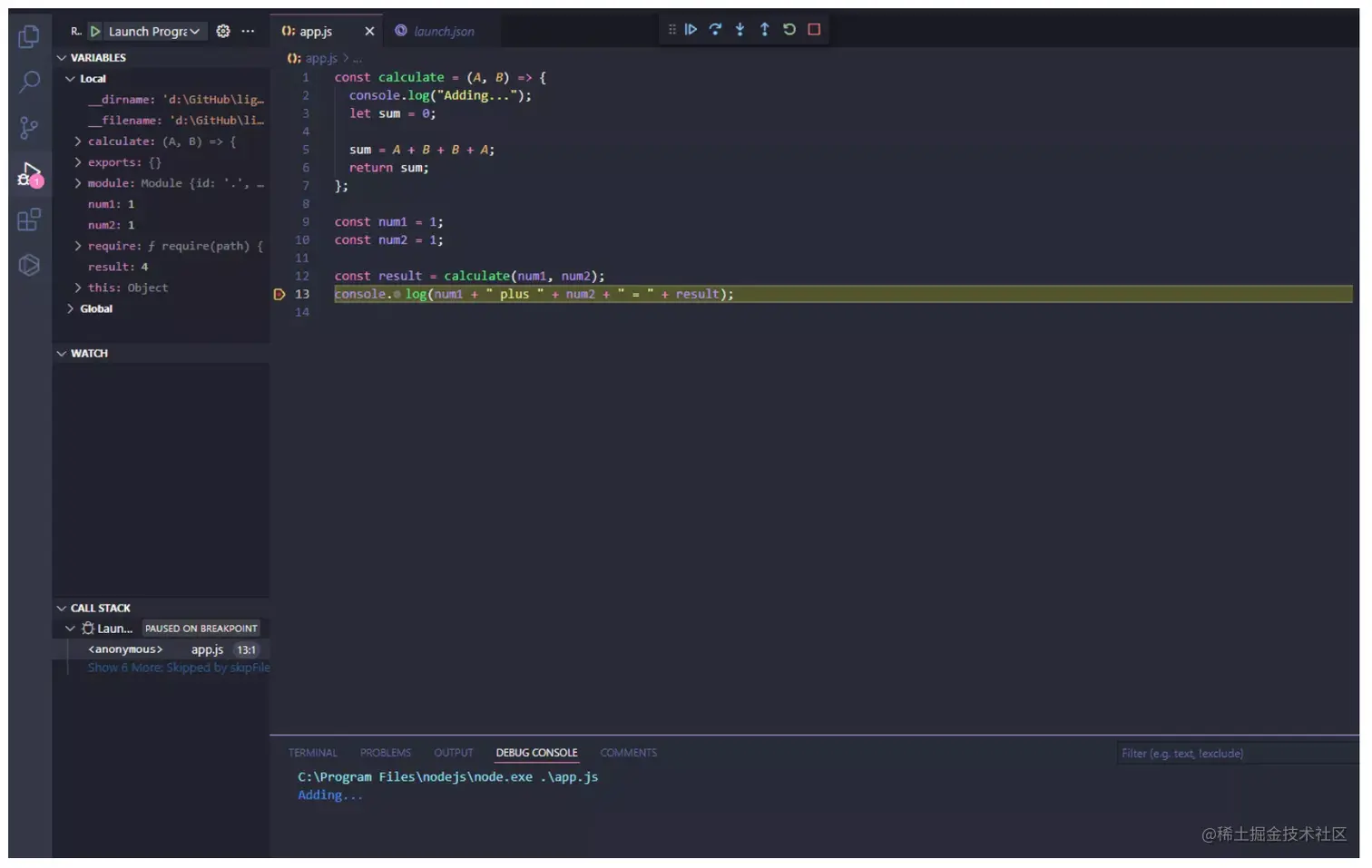The image size is (1372, 868).
Task: Click the breakpoint marker on line 13
Action: pyautogui.click(x=279, y=294)
